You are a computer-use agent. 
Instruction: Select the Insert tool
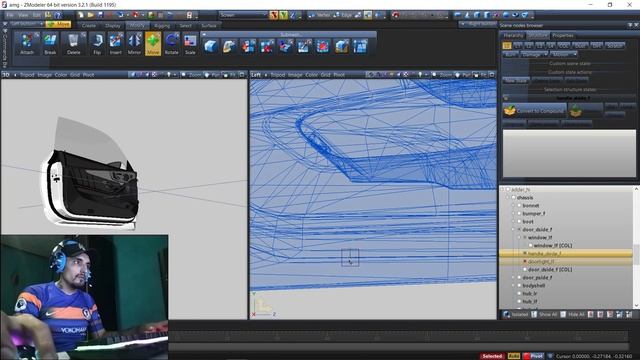tap(116, 44)
